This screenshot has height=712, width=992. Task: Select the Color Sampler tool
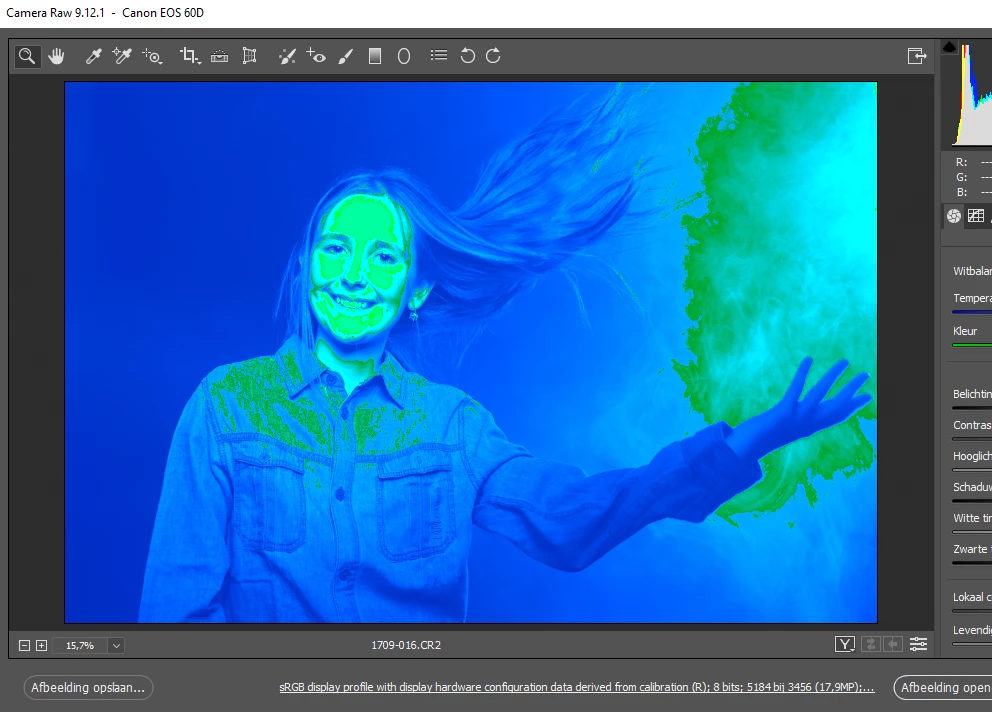point(122,56)
